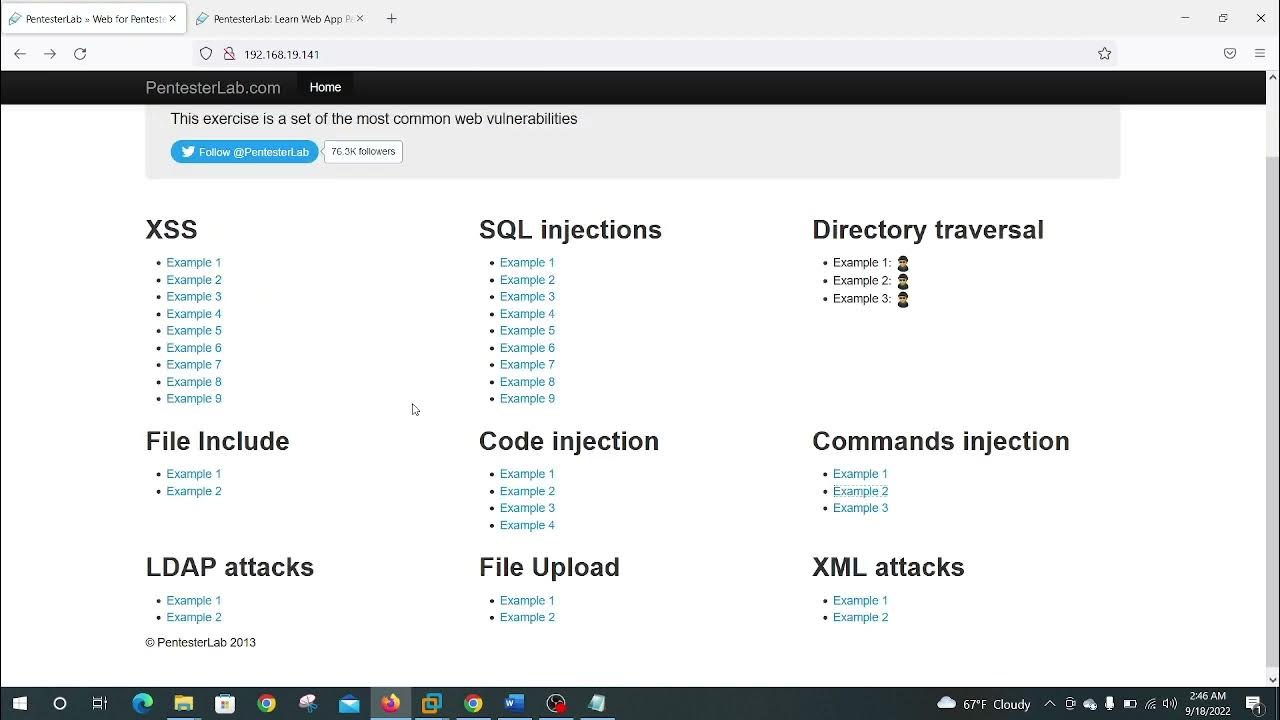
Task: Open the Windows Start menu
Action: (19, 703)
